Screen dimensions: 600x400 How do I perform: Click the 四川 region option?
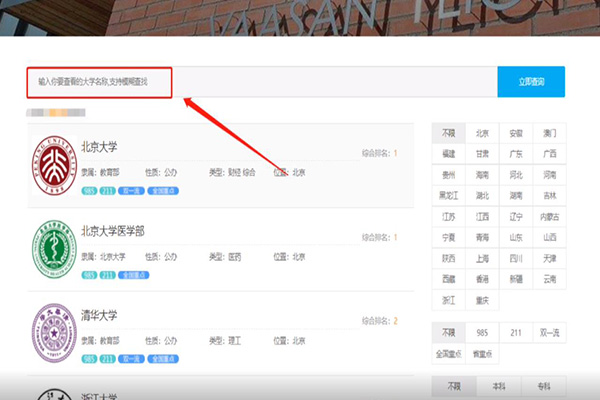point(516,259)
